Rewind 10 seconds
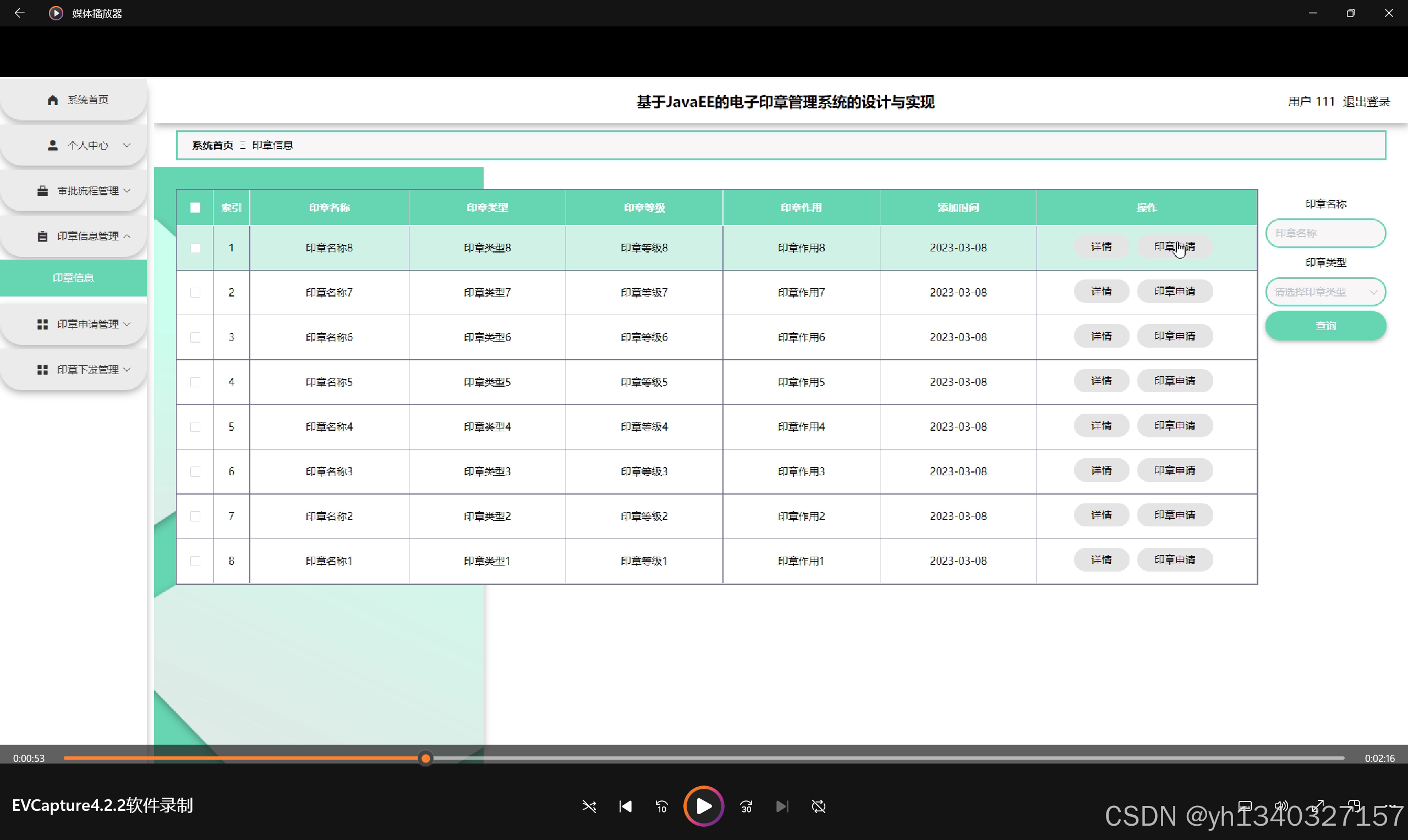Viewport: 1408px width, 840px height. 662,806
